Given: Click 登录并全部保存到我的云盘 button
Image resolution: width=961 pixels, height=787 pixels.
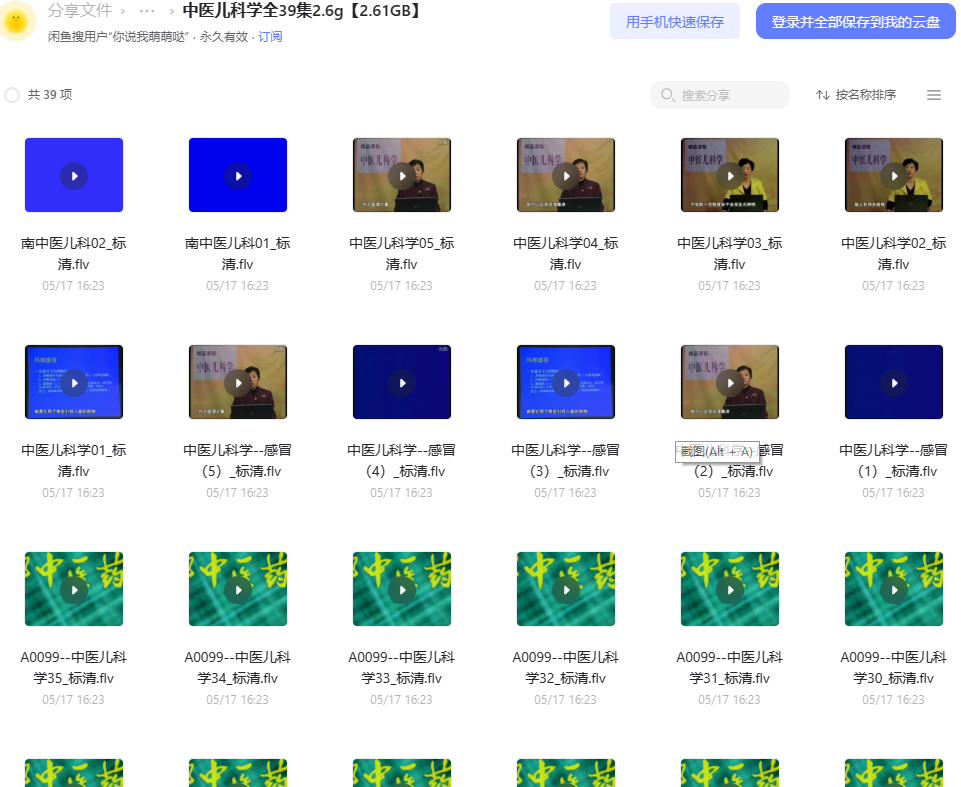Looking at the screenshot, I should 856,21.
